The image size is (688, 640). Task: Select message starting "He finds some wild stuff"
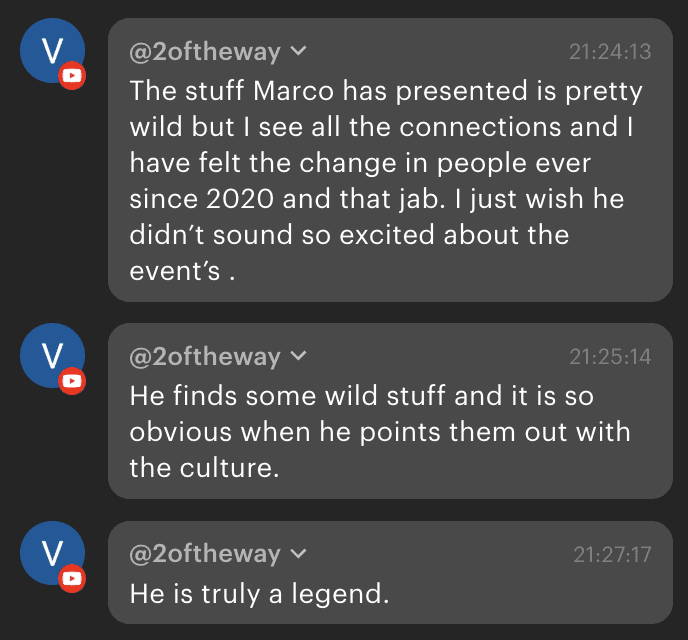tap(380, 431)
